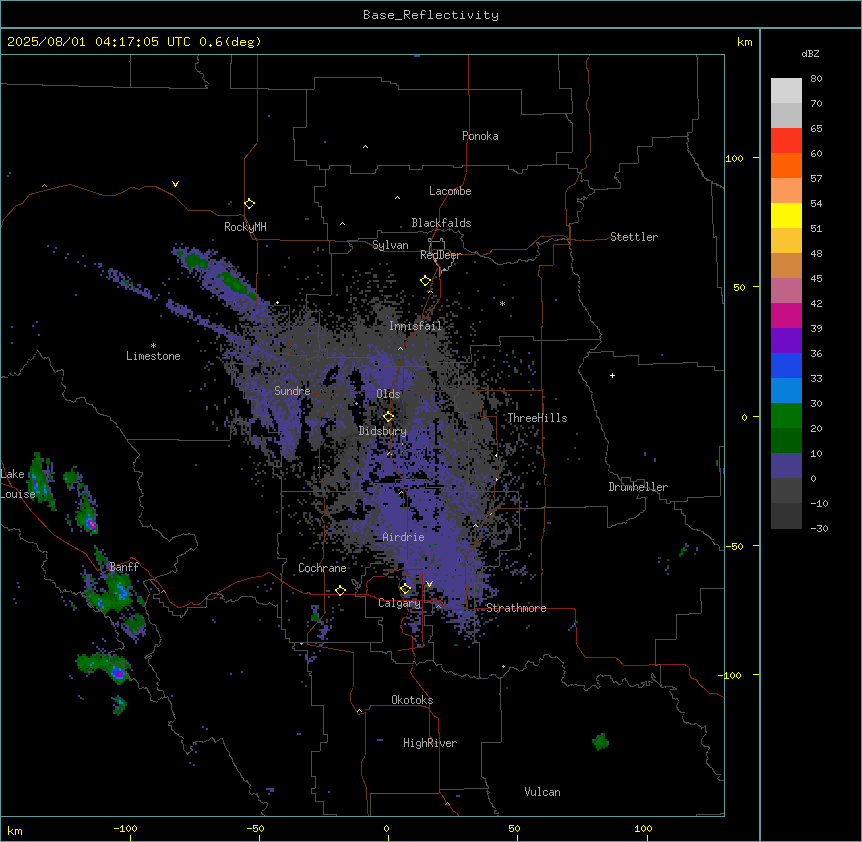
Task: Click the Olds town label
Action: click(388, 394)
